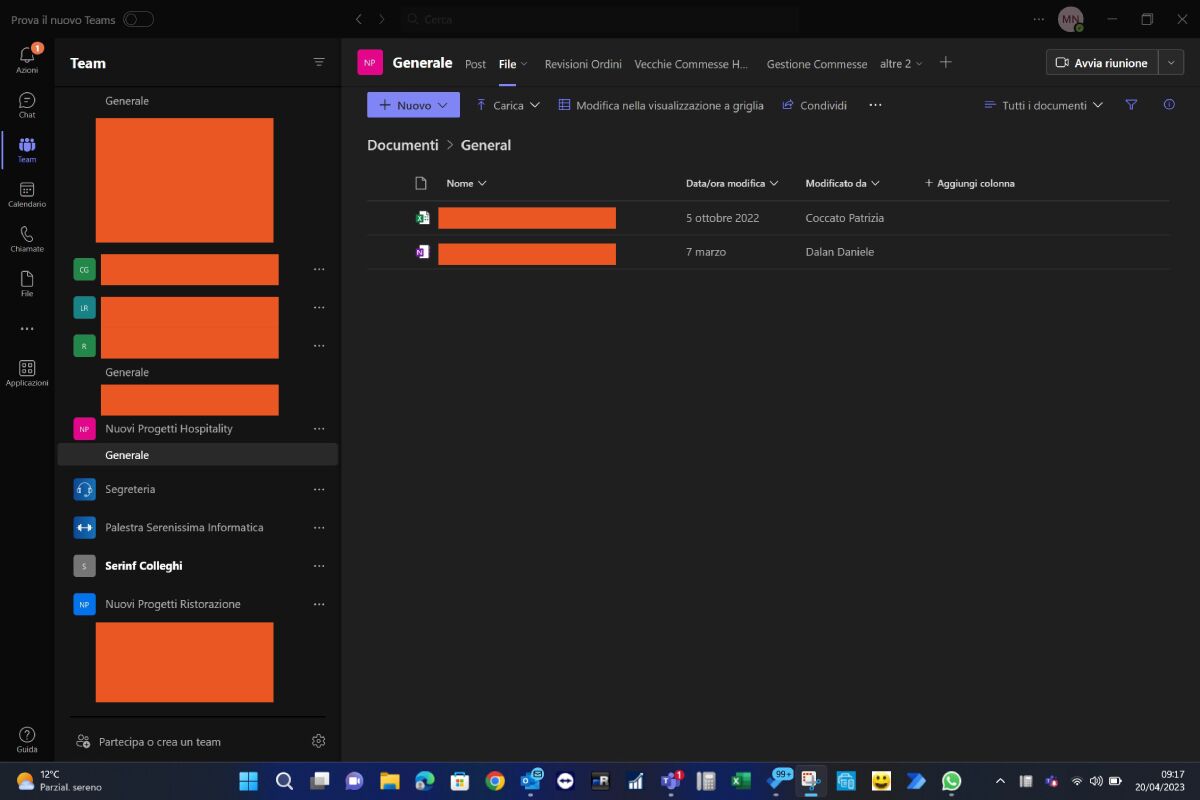The width and height of the screenshot is (1200, 800).
Task: Click the Cerca search field
Action: pos(600,18)
